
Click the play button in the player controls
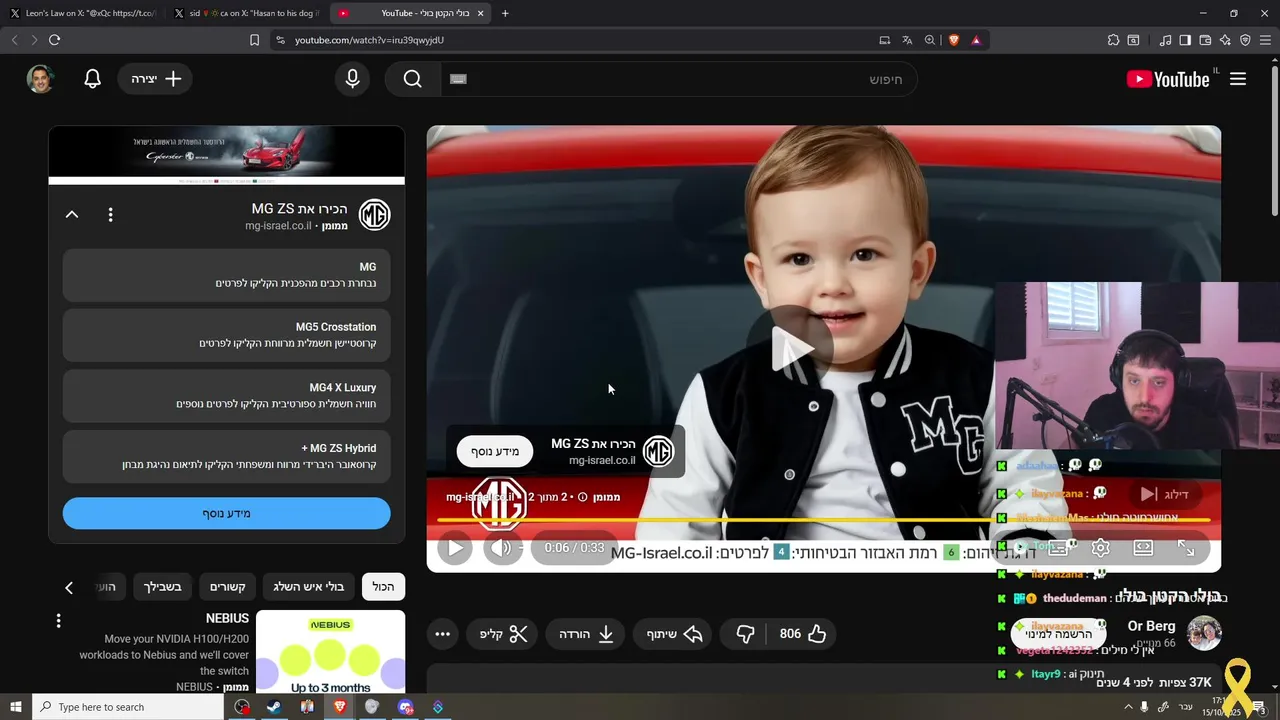455,548
